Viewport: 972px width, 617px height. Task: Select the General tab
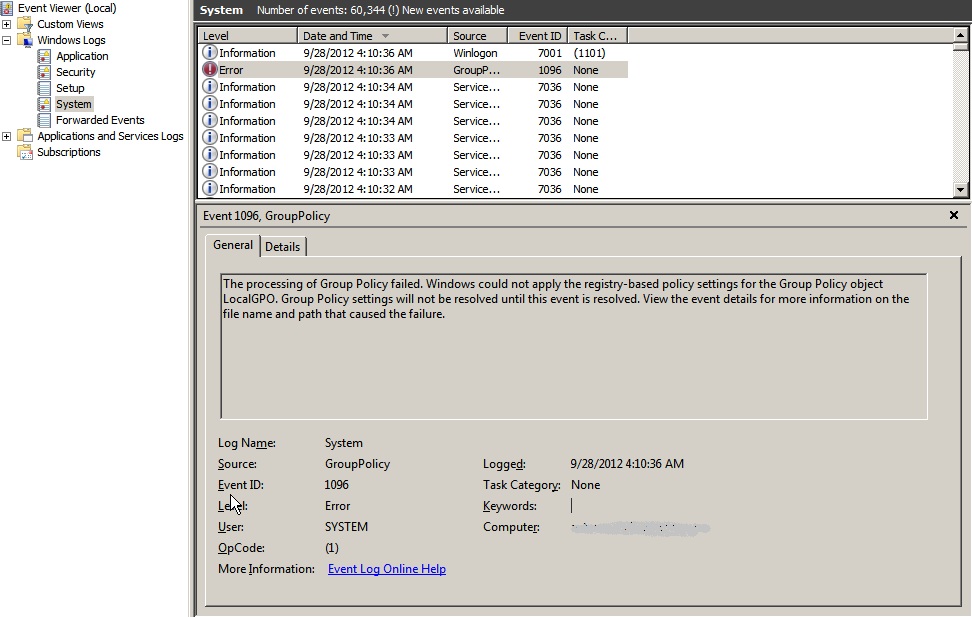[x=232, y=245]
